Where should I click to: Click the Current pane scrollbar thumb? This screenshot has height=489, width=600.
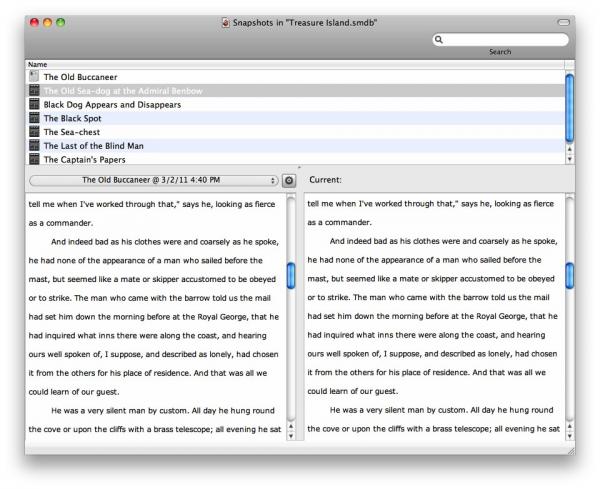pos(570,275)
